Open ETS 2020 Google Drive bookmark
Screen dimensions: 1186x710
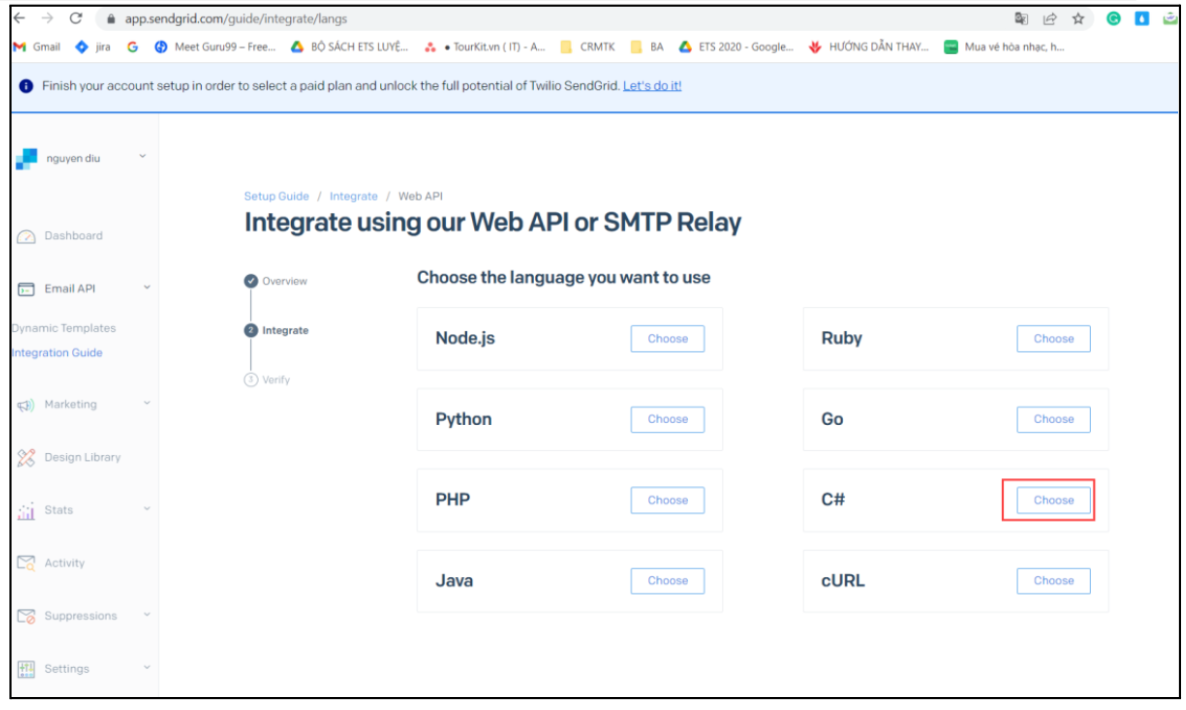pyautogui.click(x=736, y=47)
